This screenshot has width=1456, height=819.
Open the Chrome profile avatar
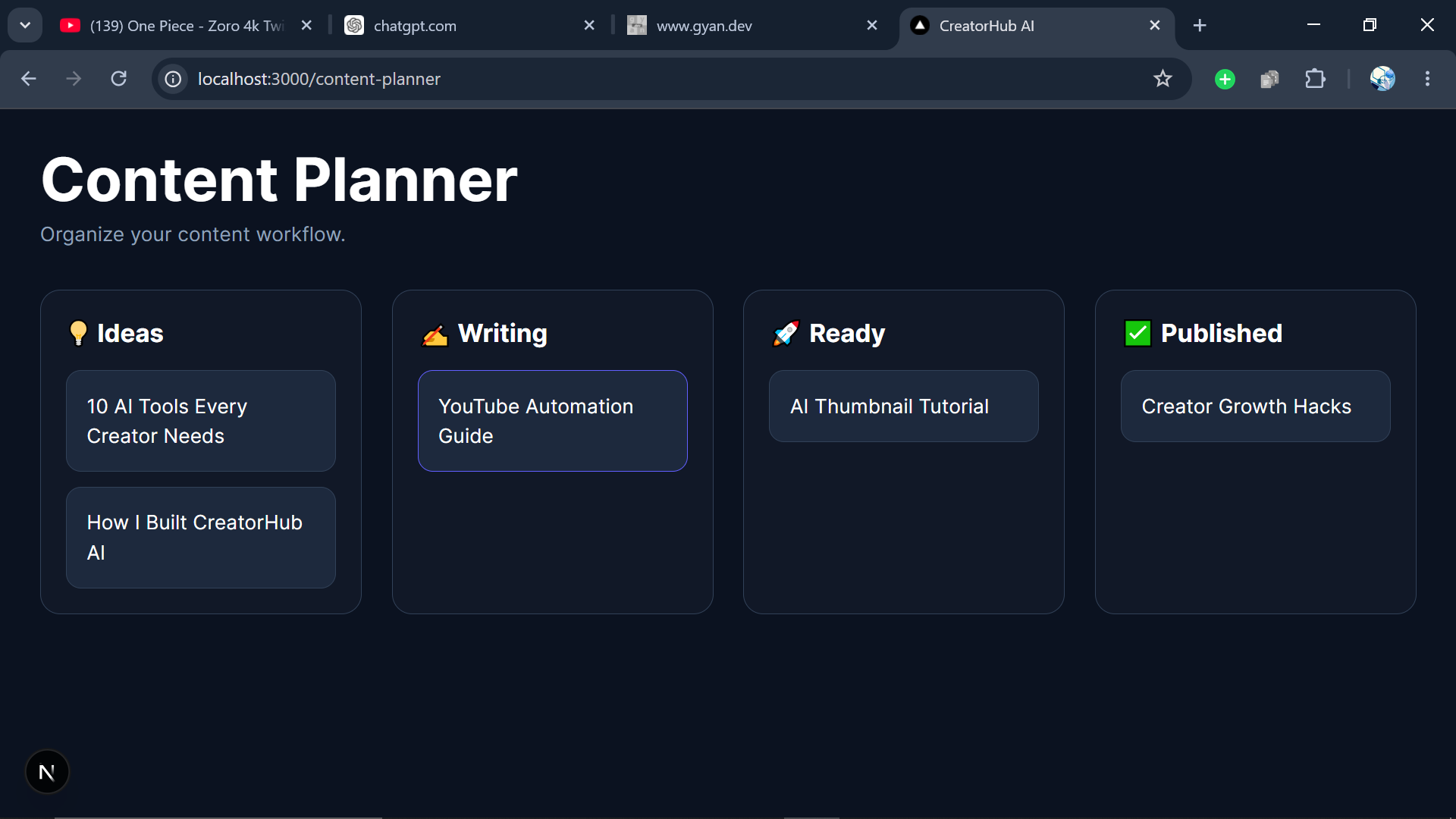(x=1382, y=79)
